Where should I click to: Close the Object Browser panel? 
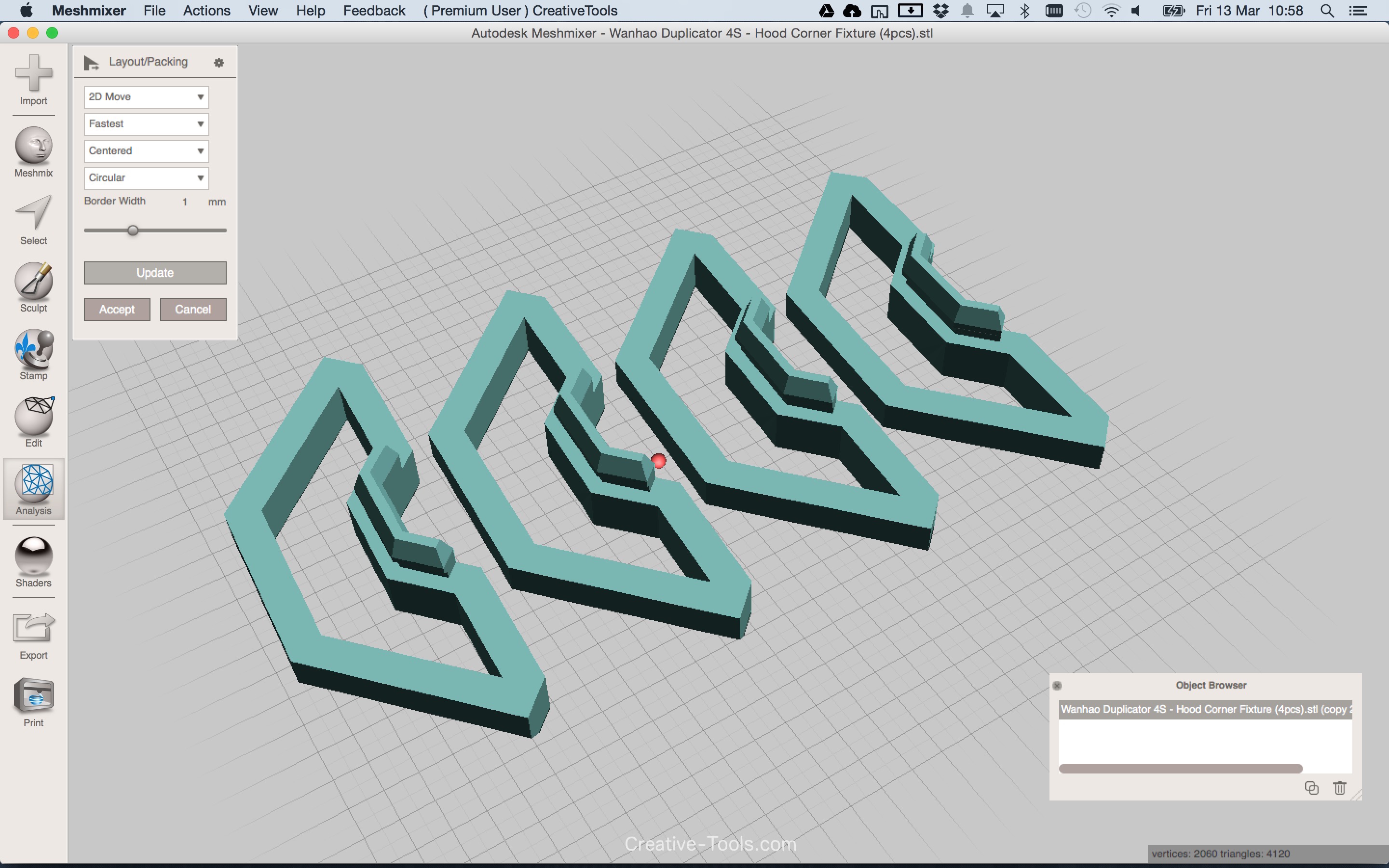tap(1057, 685)
